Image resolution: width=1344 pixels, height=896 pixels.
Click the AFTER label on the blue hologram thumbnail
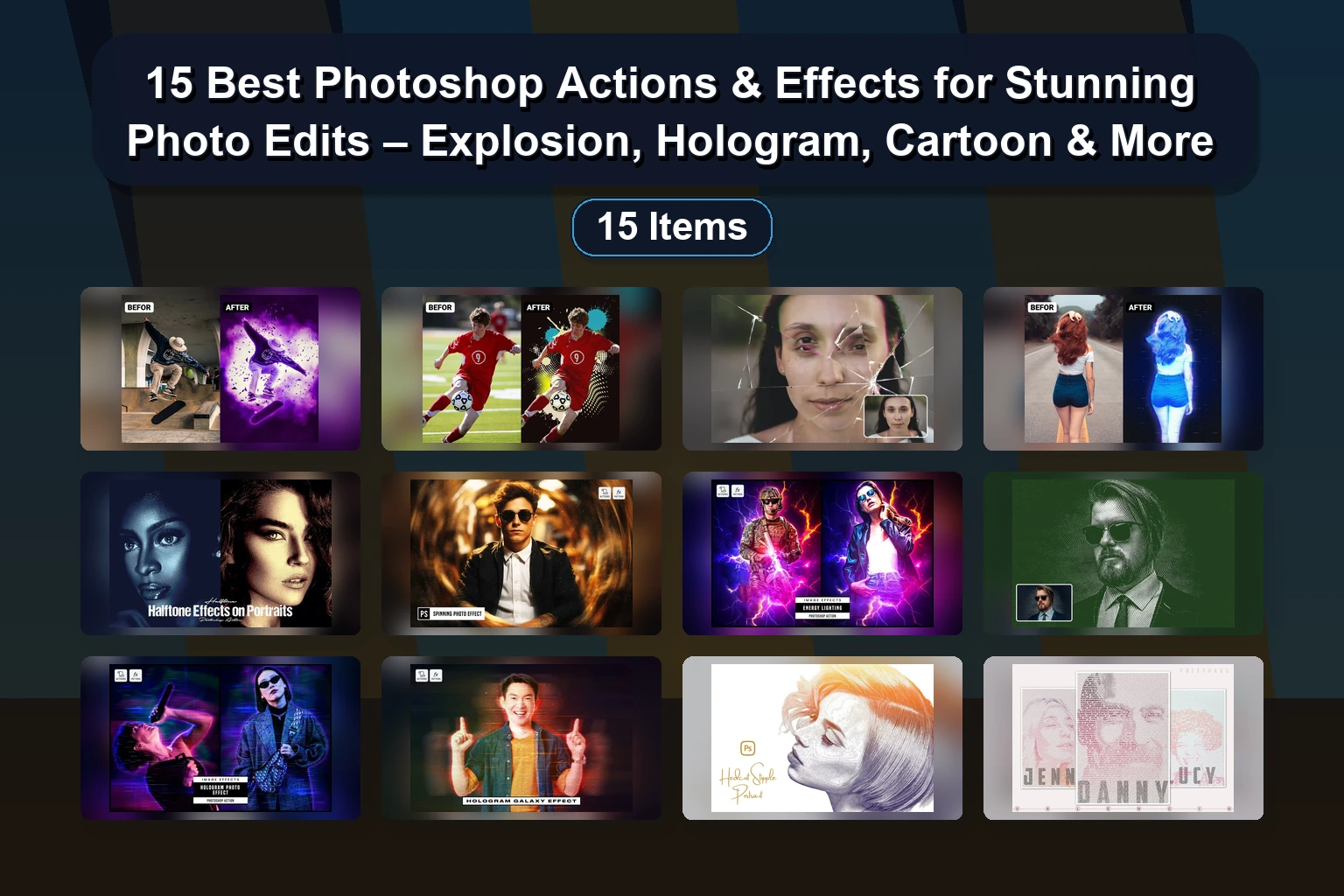(x=1140, y=307)
